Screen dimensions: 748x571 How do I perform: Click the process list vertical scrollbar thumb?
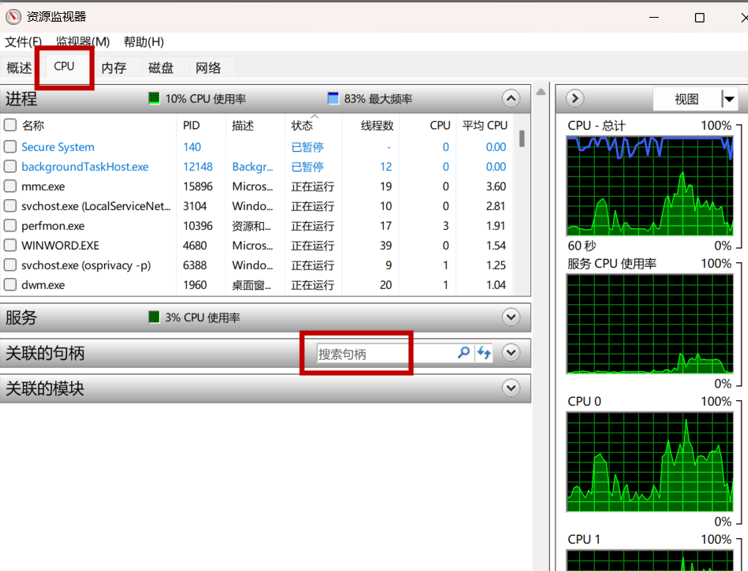coord(522,138)
